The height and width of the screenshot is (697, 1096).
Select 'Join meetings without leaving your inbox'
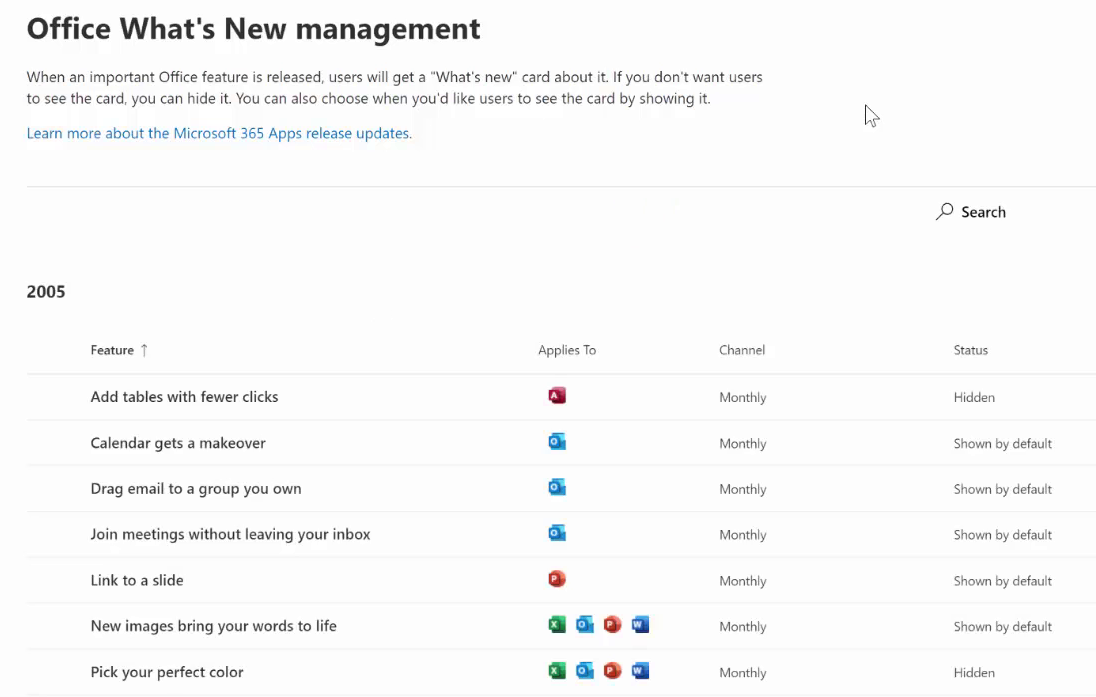231,535
